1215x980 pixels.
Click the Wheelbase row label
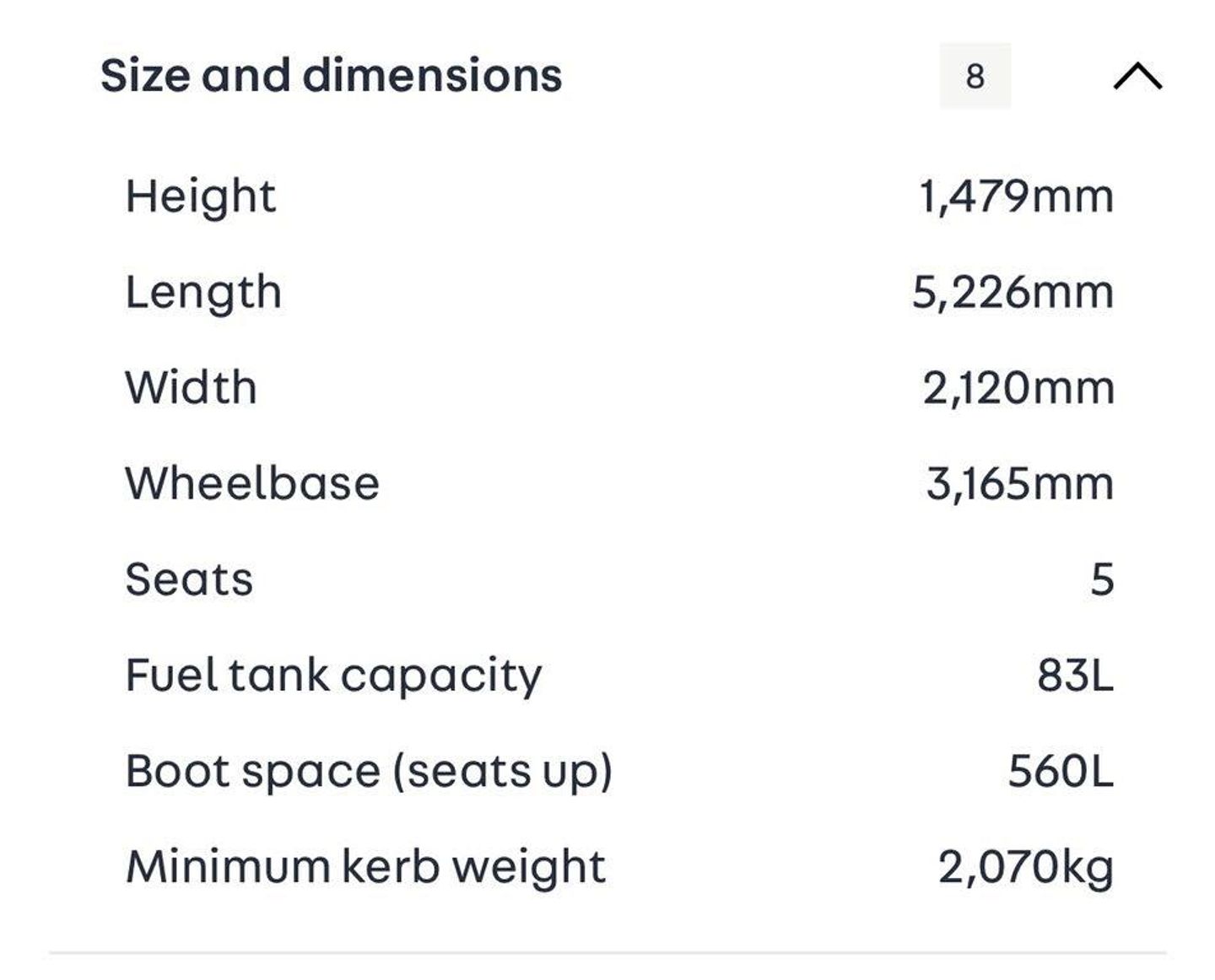click(252, 483)
